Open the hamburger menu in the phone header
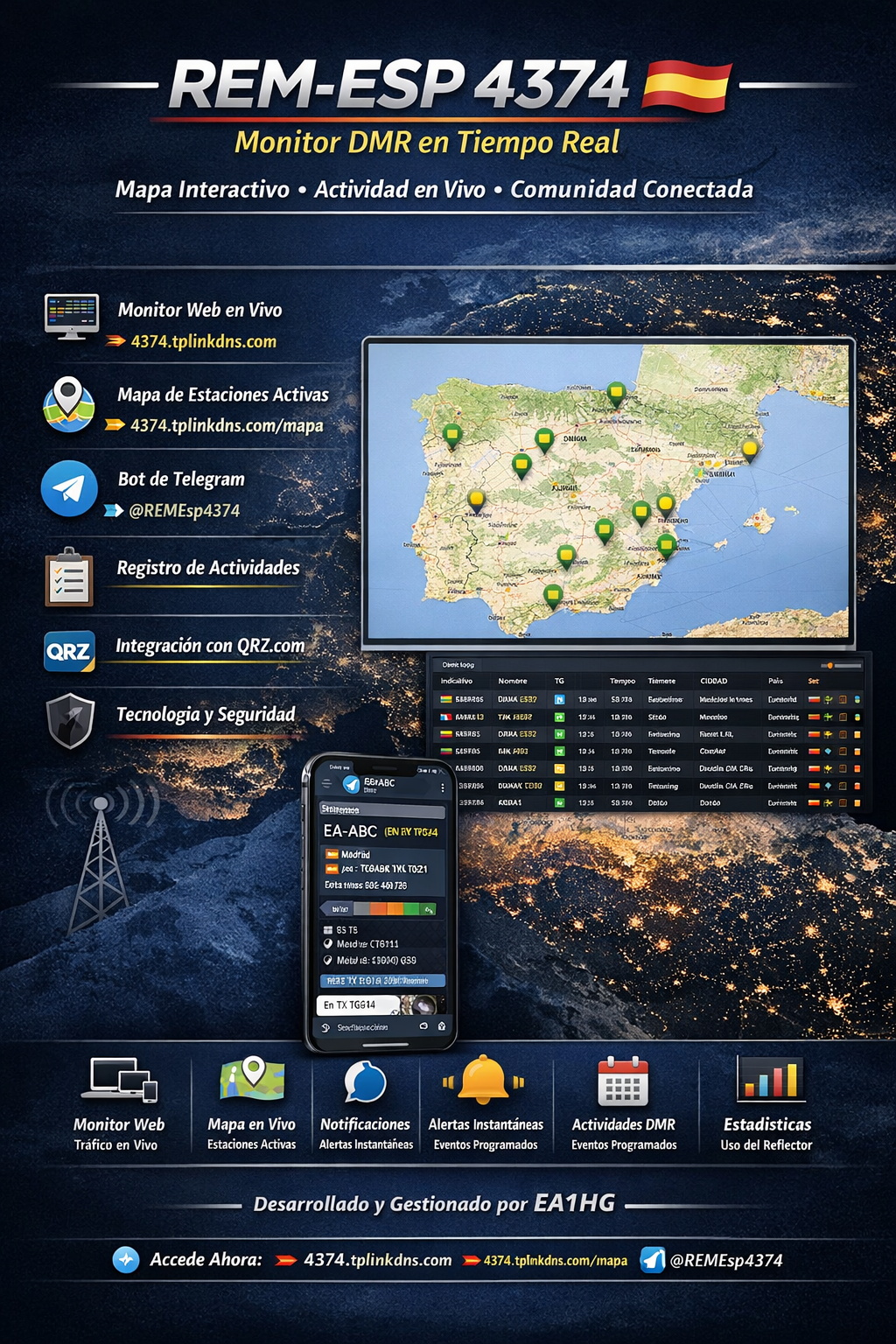 point(327,784)
